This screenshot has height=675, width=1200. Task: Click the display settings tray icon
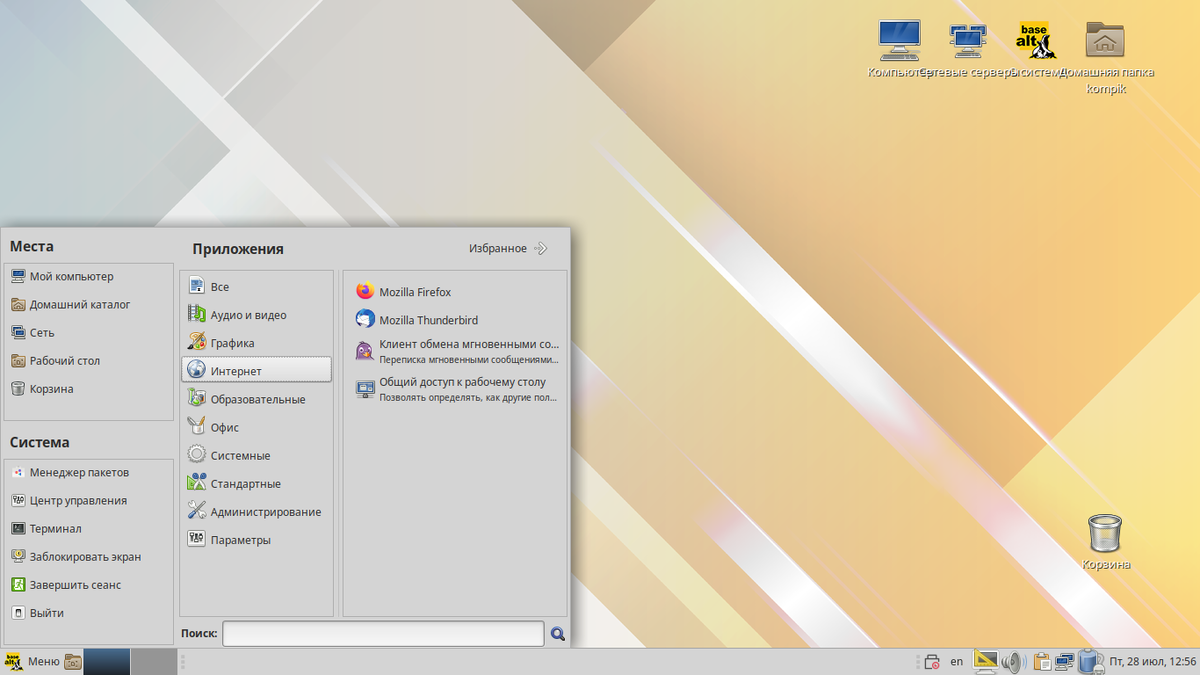point(986,661)
